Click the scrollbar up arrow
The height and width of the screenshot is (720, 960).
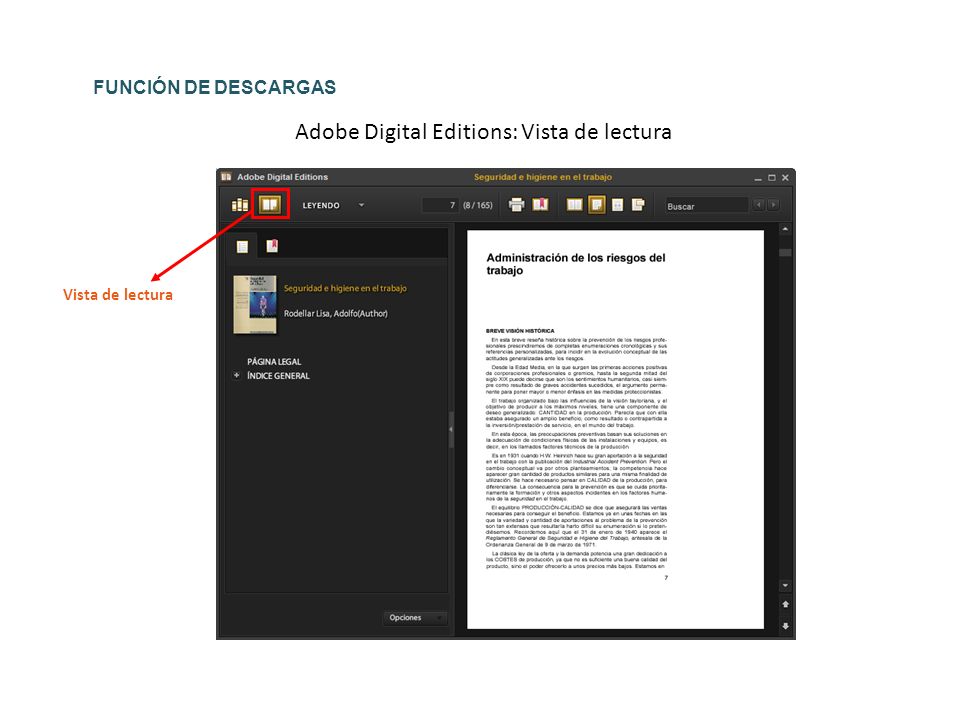(x=785, y=230)
